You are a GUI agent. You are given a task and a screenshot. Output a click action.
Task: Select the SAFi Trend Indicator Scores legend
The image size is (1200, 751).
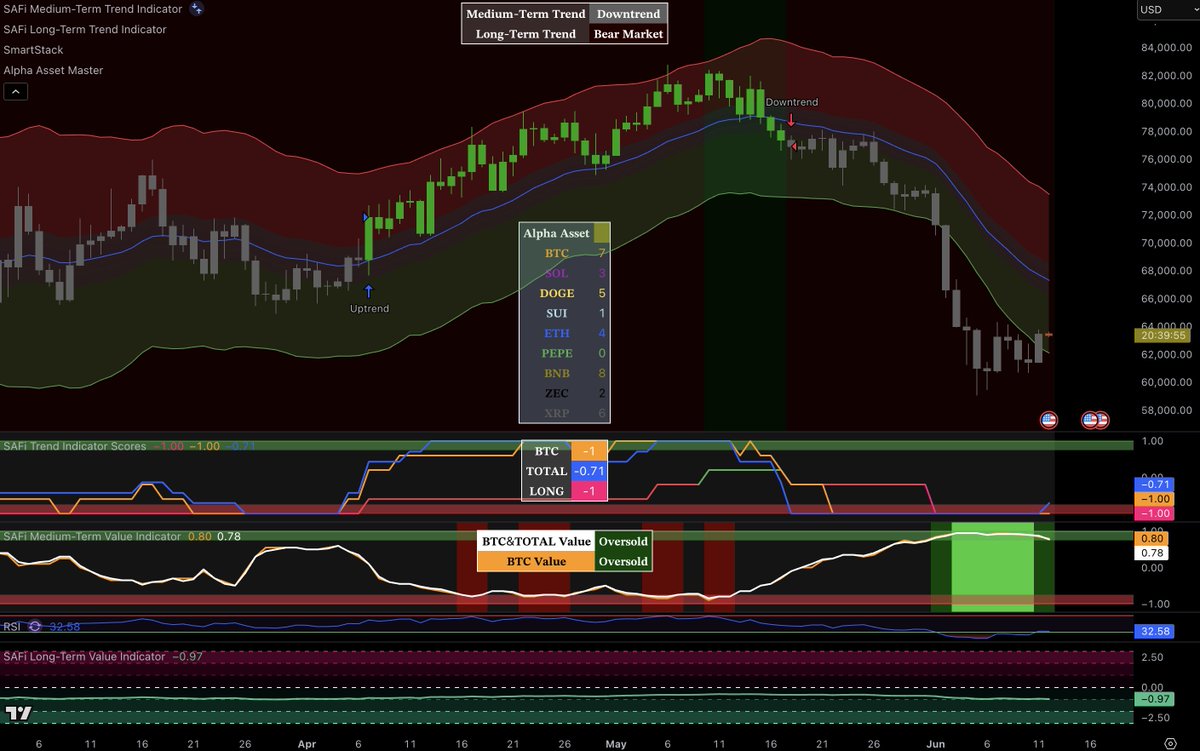pos(74,446)
